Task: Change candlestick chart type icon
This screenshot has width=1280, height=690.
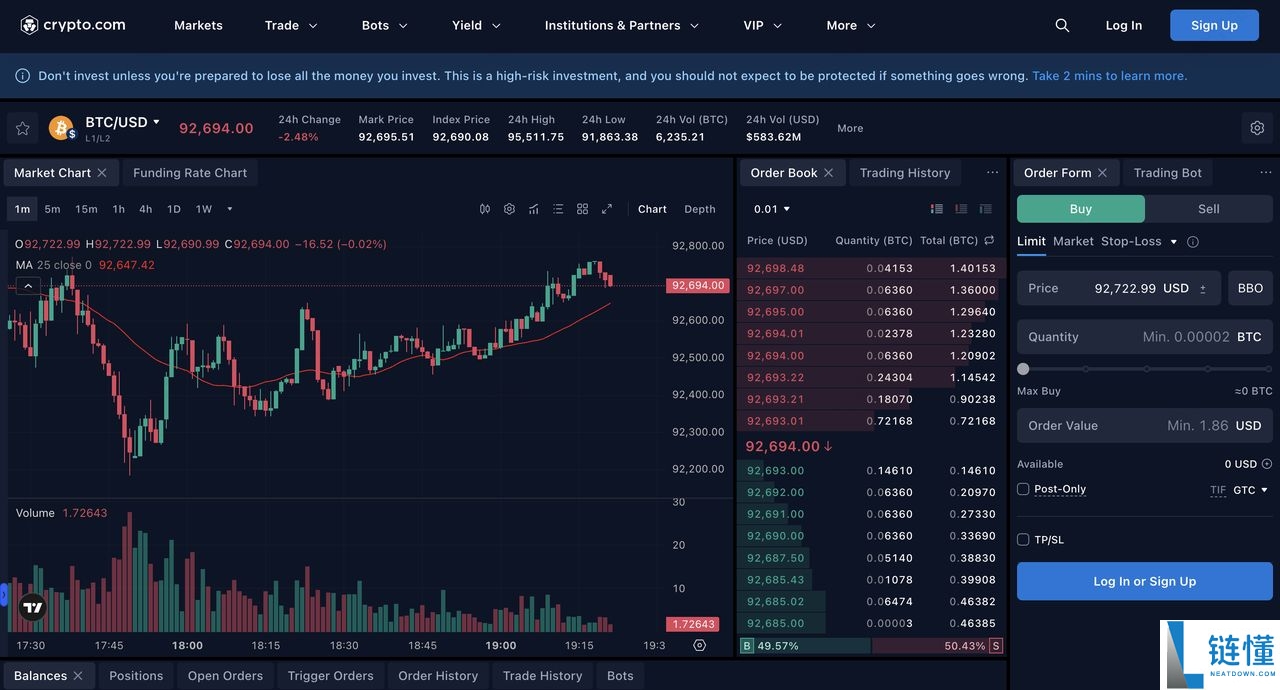Action: coord(485,209)
